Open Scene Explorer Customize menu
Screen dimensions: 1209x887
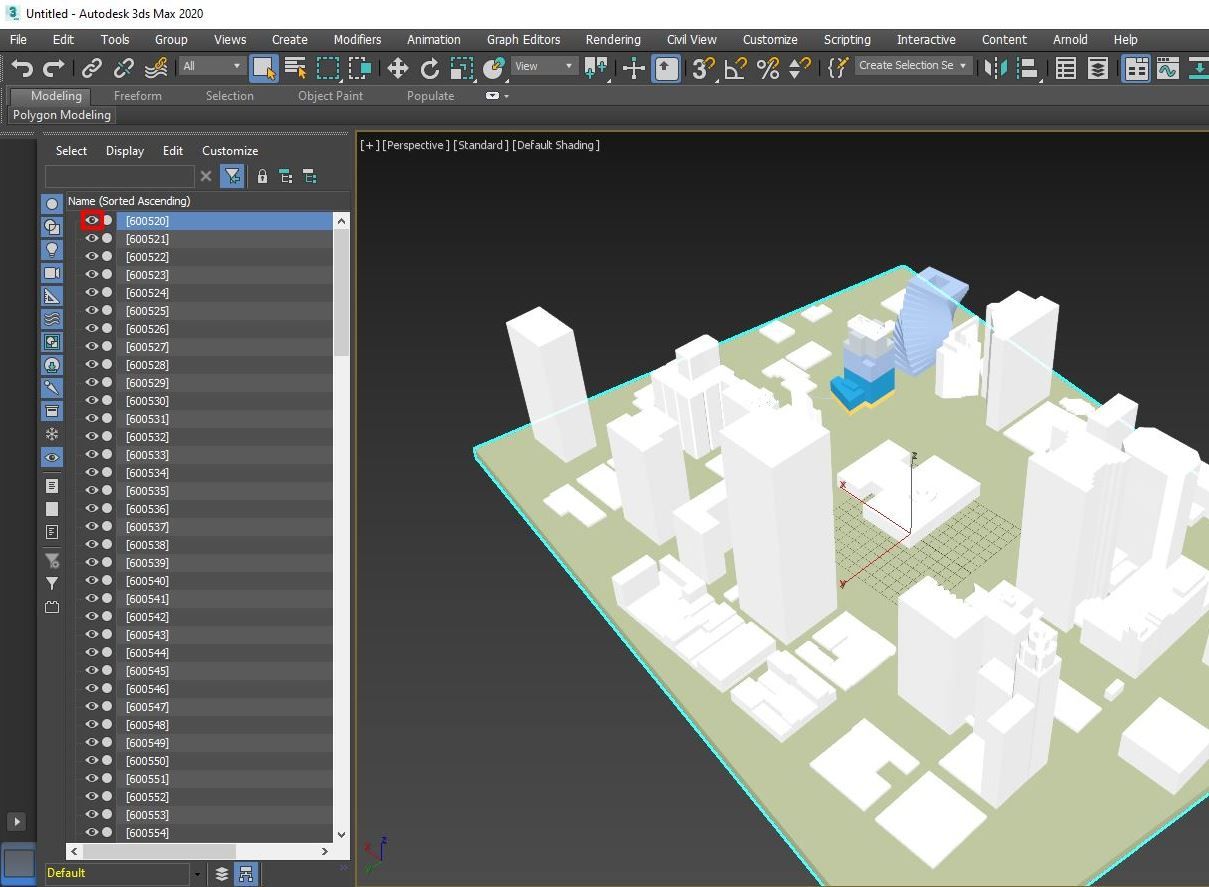click(230, 151)
